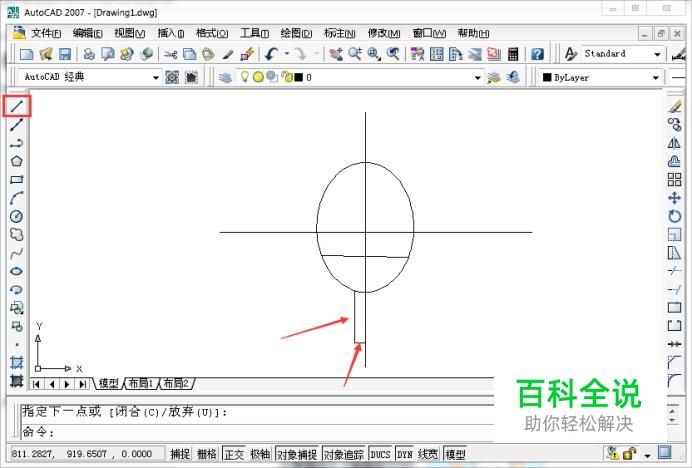Click the Help question mark icon

pos(537,54)
